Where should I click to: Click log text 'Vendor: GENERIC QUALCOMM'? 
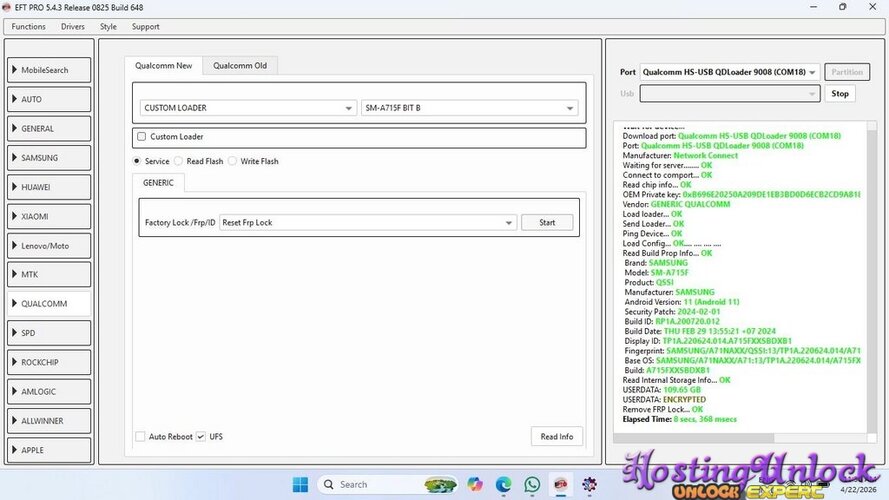point(676,204)
